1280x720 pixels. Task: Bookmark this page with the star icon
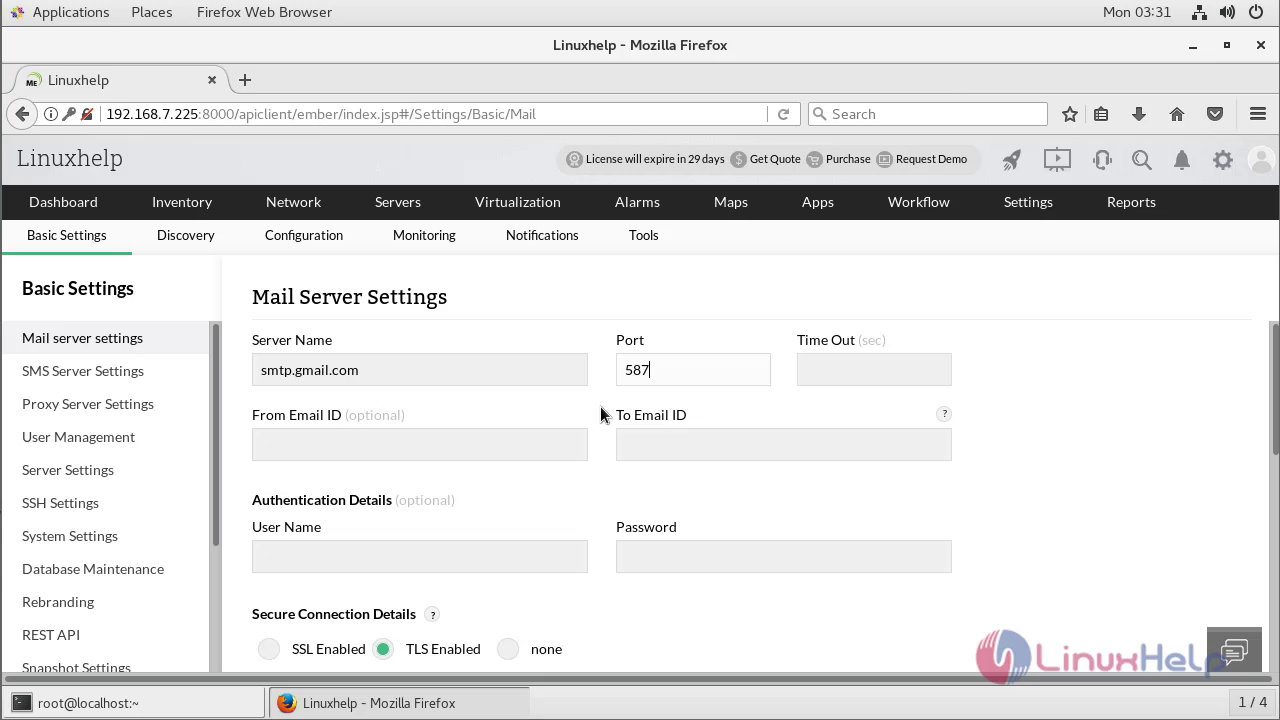point(1070,114)
